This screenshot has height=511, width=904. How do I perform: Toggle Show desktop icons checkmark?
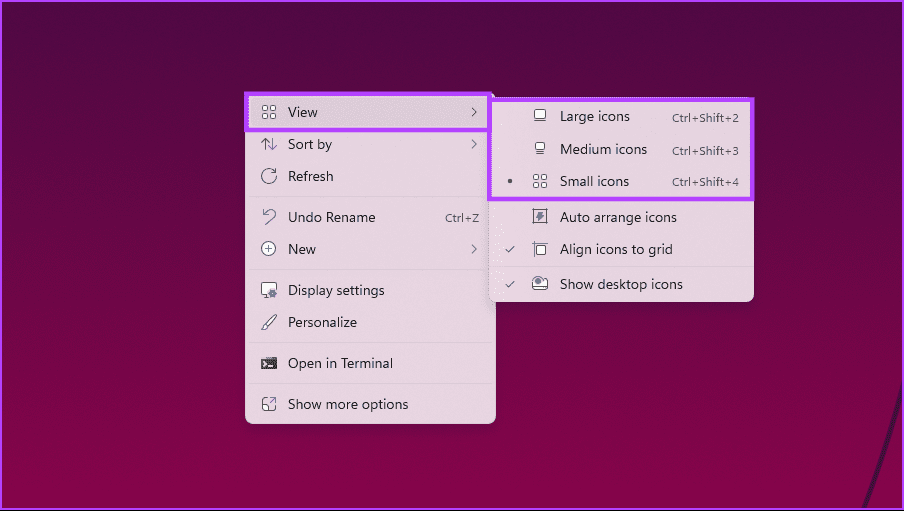(x=510, y=284)
